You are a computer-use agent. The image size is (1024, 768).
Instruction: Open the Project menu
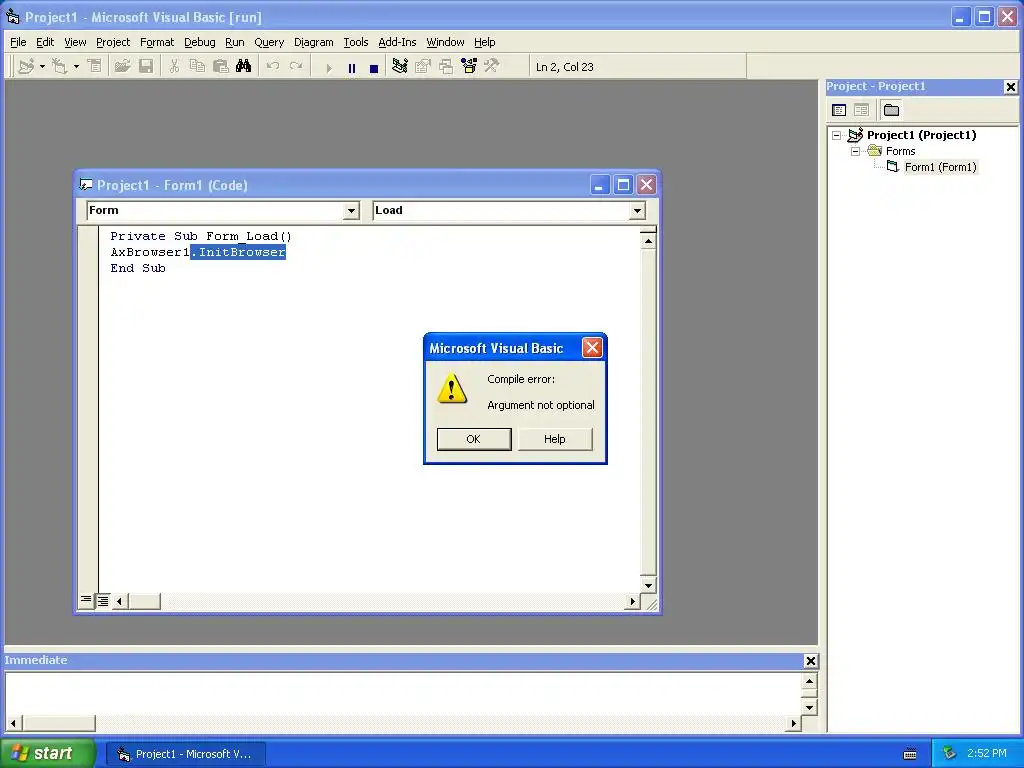[x=113, y=42]
